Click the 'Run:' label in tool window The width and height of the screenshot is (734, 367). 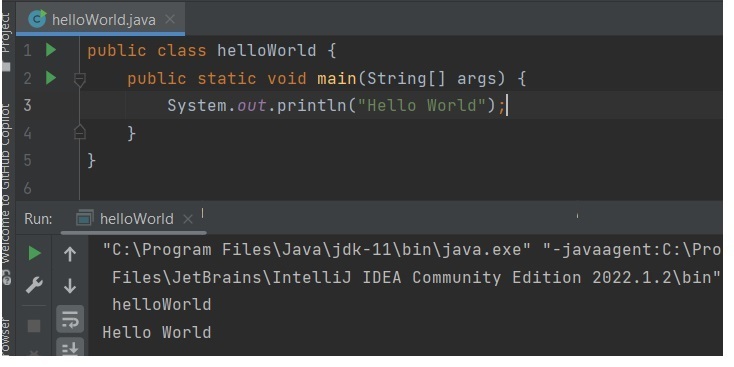(x=38, y=219)
